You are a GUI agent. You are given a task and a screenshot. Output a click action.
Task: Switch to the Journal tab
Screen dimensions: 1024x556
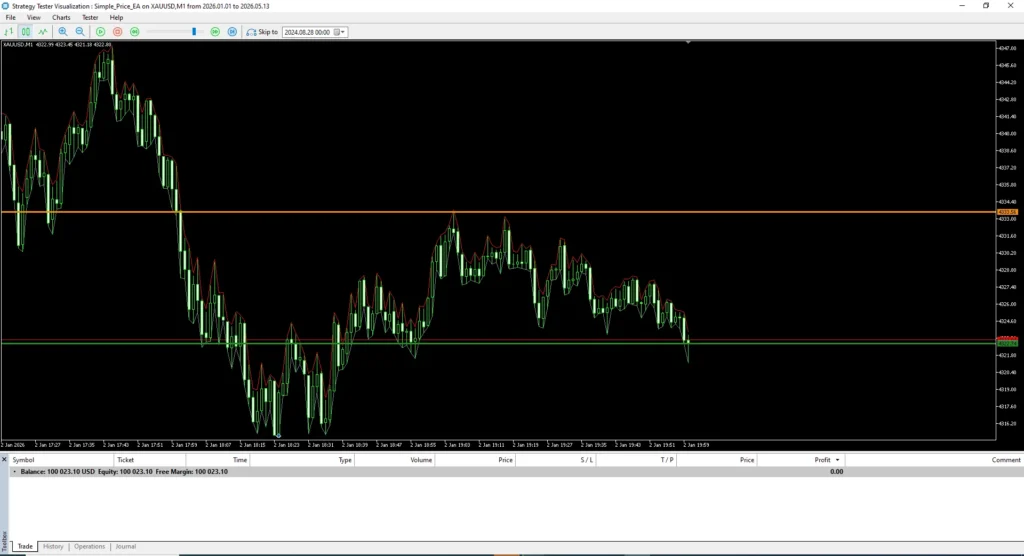[x=125, y=546]
